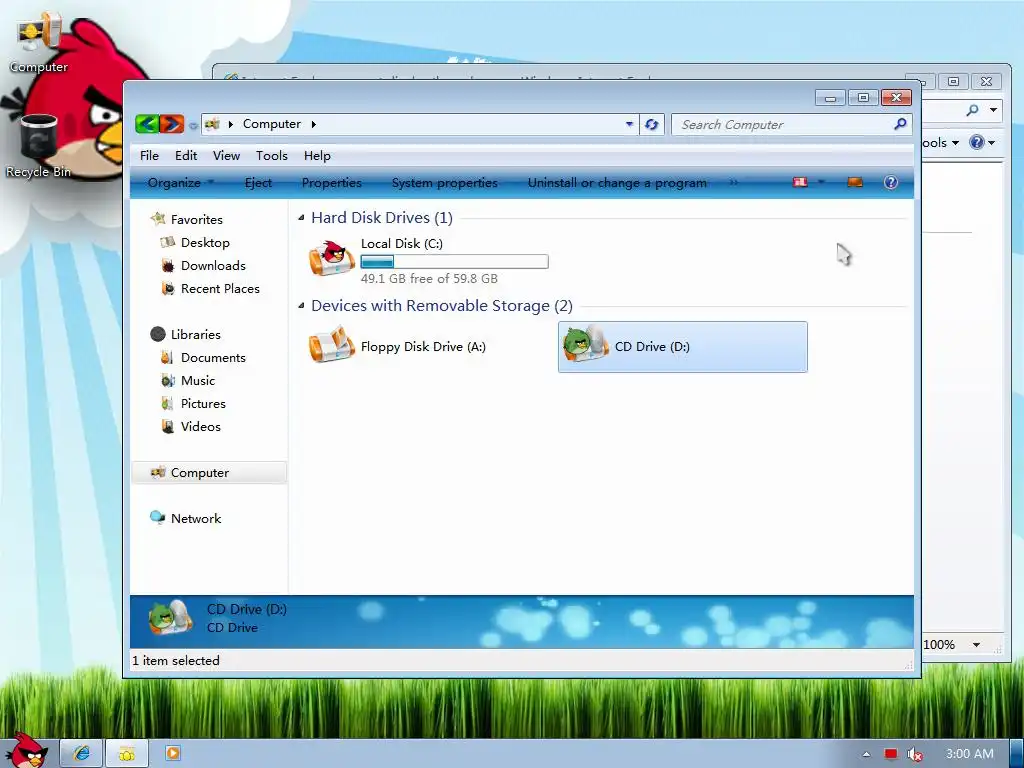
Task: Click the 1 item selected status text
Action: click(x=176, y=661)
